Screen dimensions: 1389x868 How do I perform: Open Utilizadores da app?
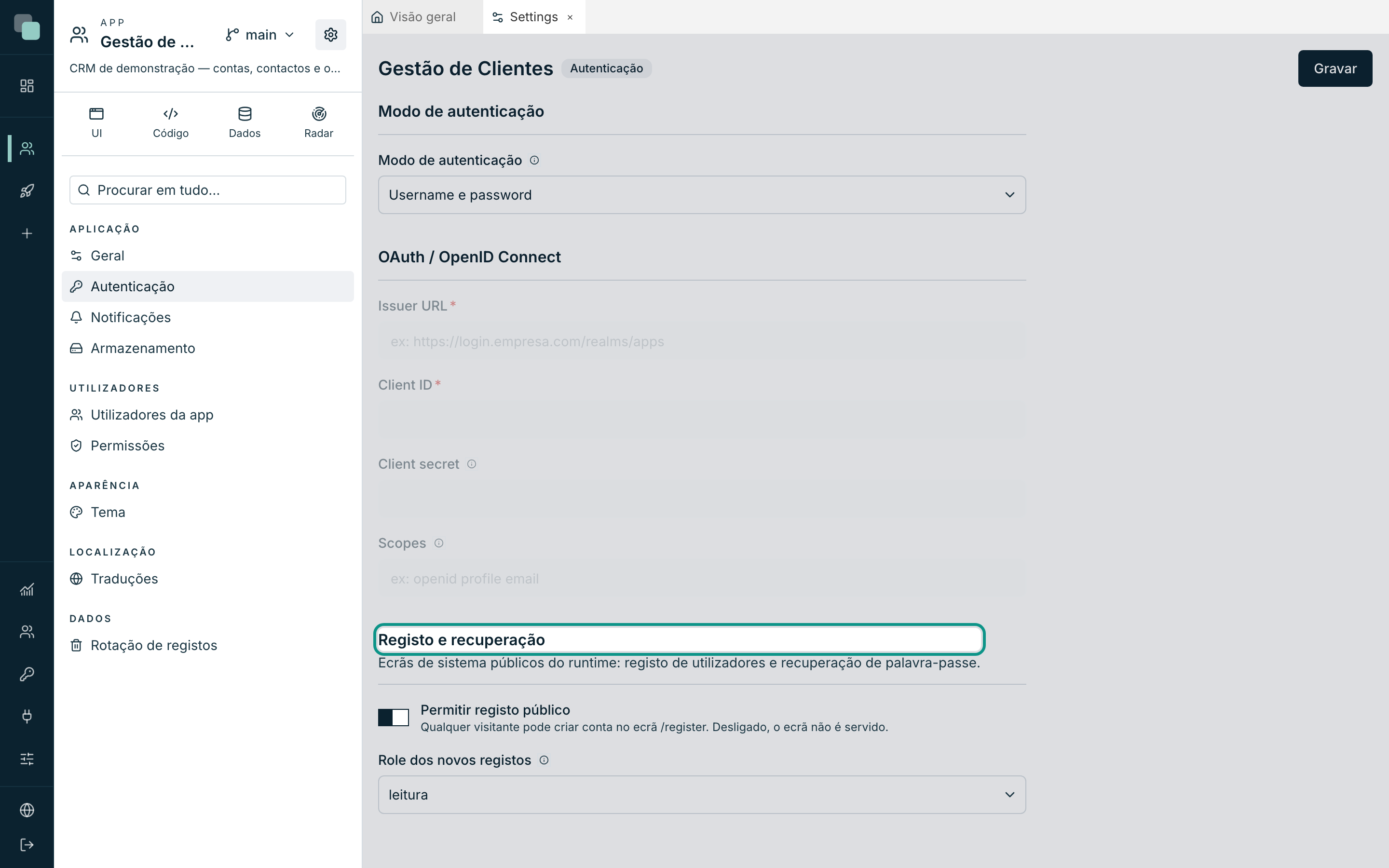click(x=208, y=415)
